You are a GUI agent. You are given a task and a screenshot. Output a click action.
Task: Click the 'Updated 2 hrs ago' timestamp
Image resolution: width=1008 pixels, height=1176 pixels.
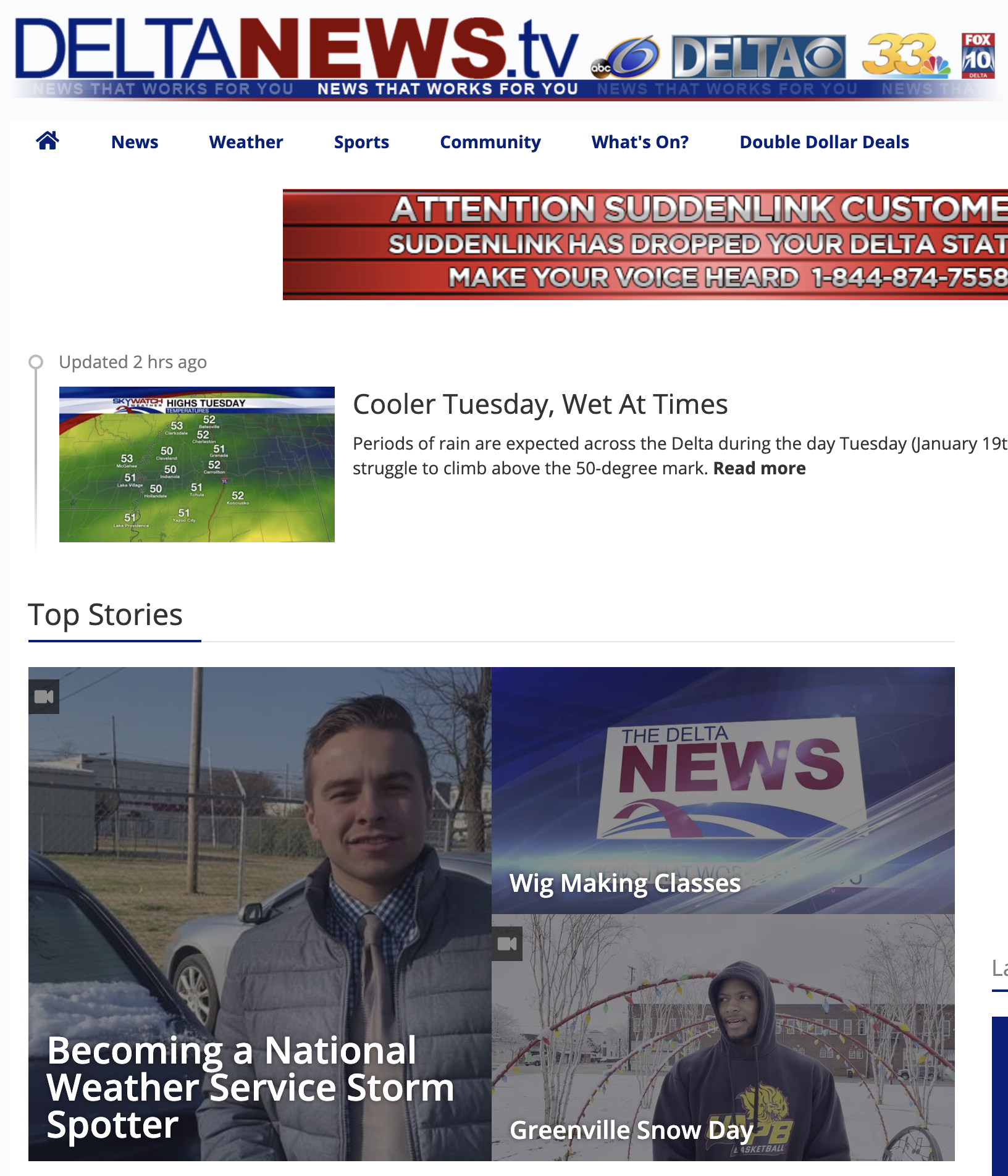[133, 362]
